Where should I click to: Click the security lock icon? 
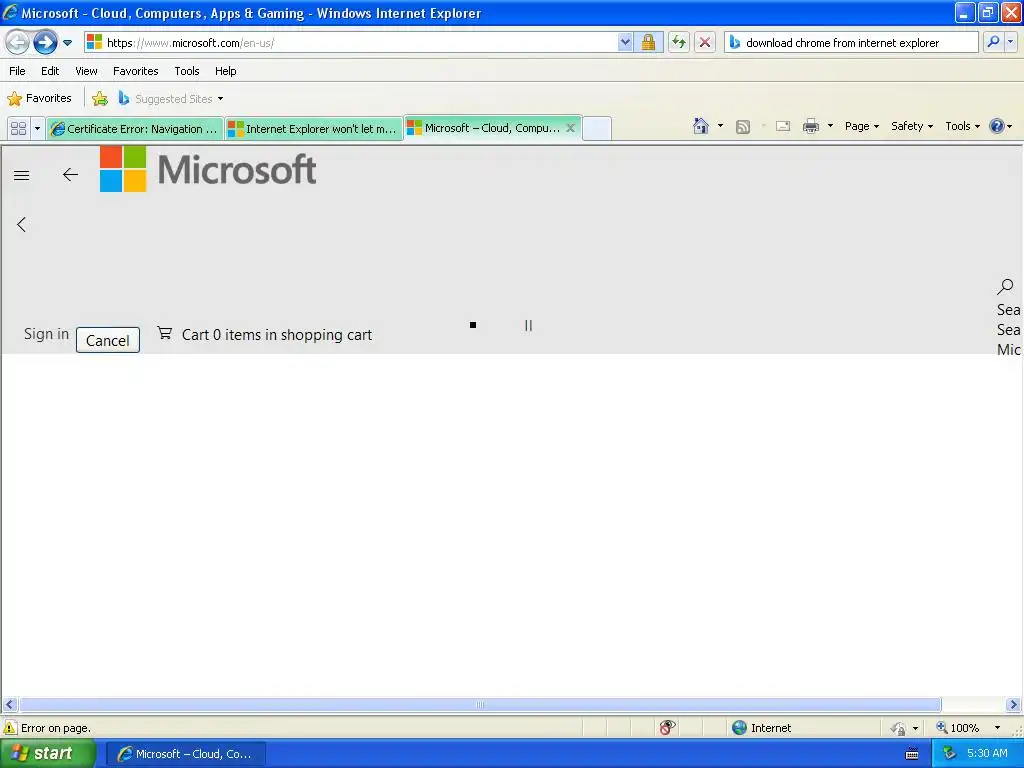648,42
